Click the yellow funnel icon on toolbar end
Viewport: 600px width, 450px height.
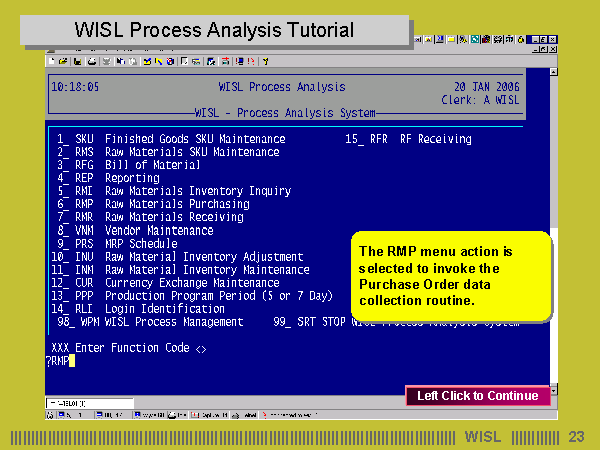click(x=266, y=61)
